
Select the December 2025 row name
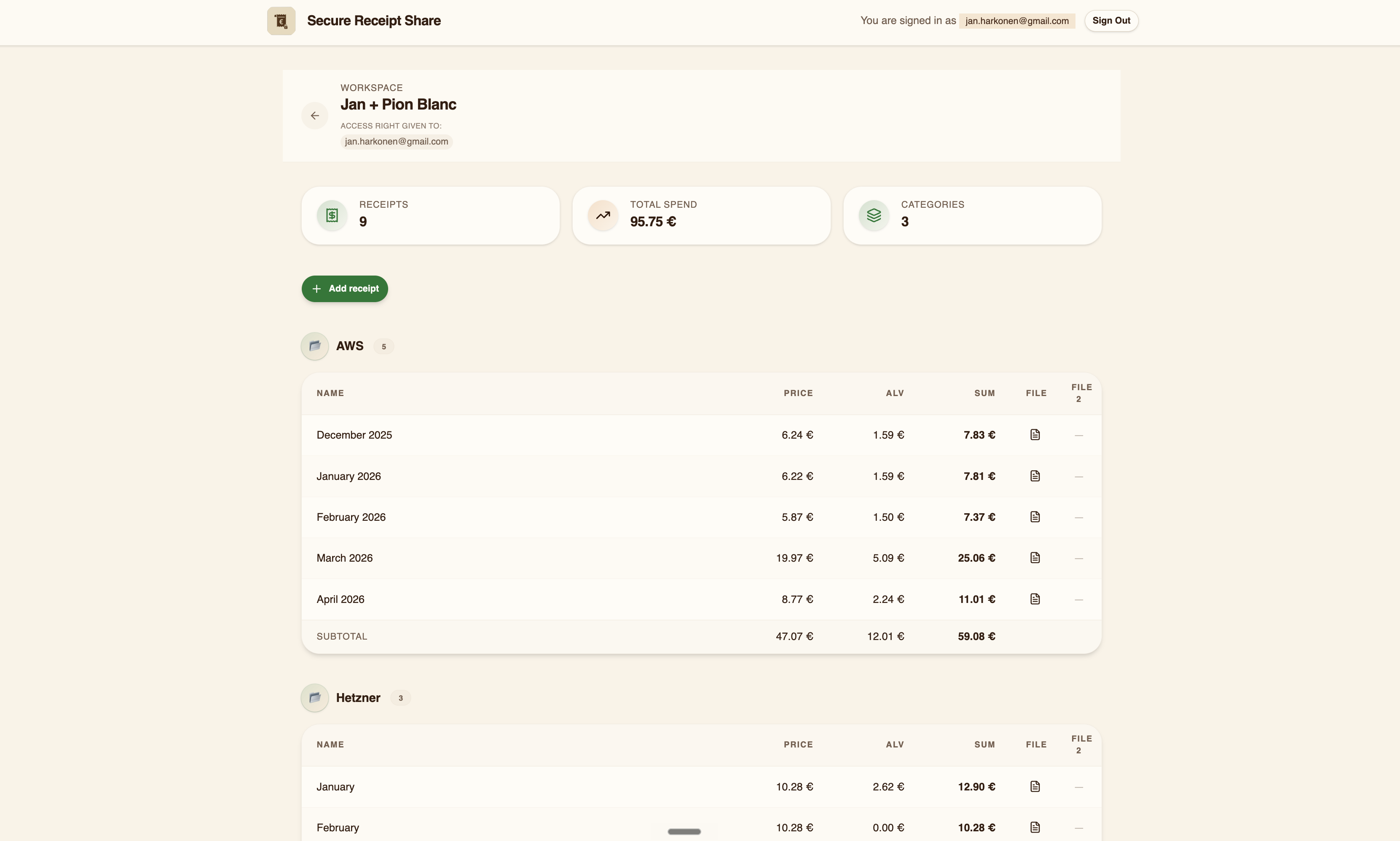click(x=354, y=435)
